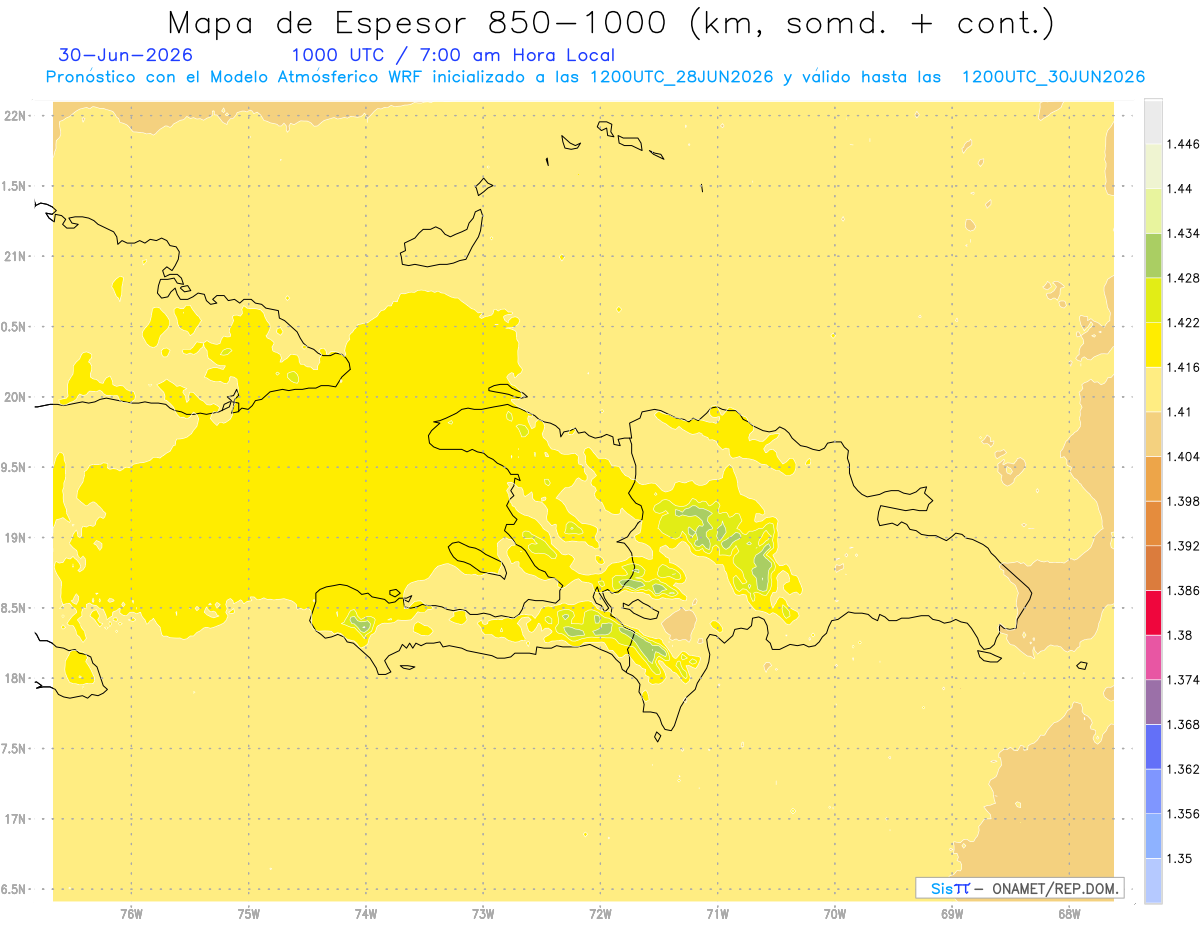Select the orange swatch between 1.392 and 1.398

point(1153,523)
